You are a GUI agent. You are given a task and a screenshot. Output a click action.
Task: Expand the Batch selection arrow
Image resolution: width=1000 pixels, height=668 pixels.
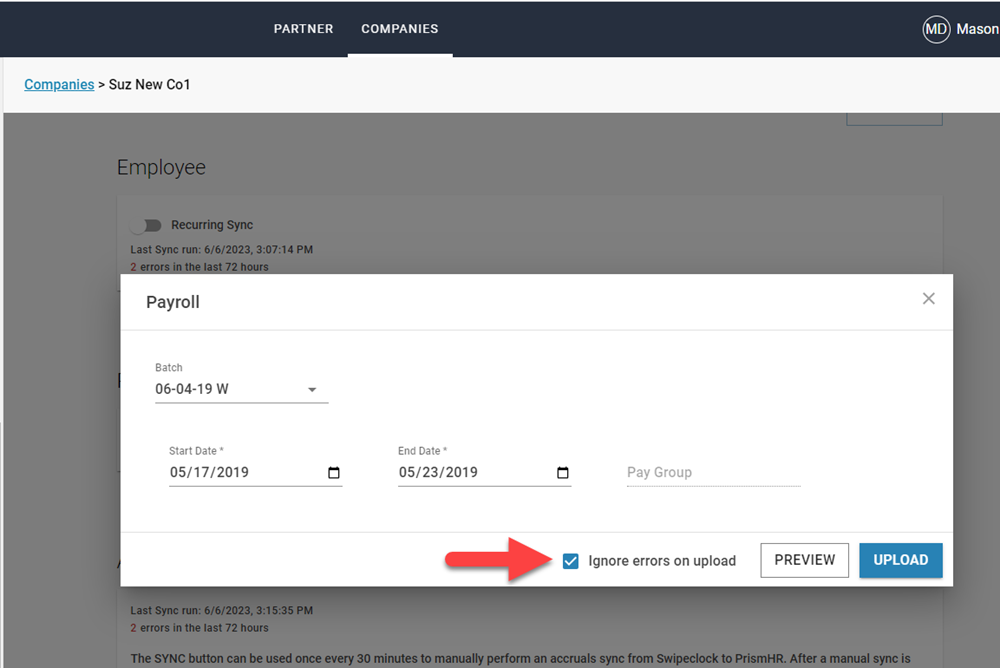tap(312, 390)
